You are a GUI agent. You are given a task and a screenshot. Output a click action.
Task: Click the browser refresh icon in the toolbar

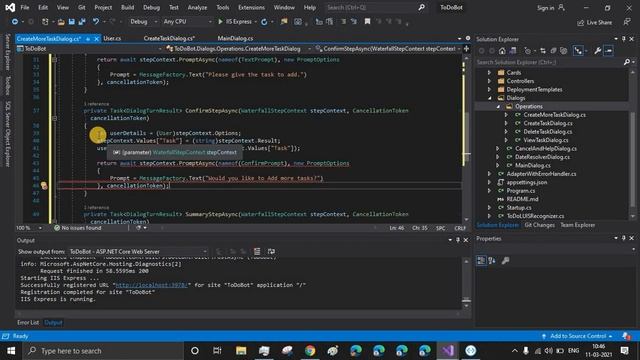click(x=264, y=22)
